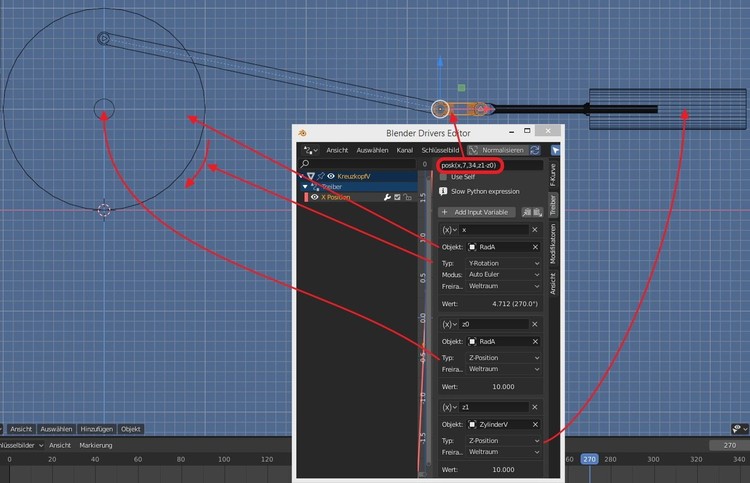Open Hinzufügen menu in the 3D viewport header
The height and width of the screenshot is (483, 750).
(97, 429)
